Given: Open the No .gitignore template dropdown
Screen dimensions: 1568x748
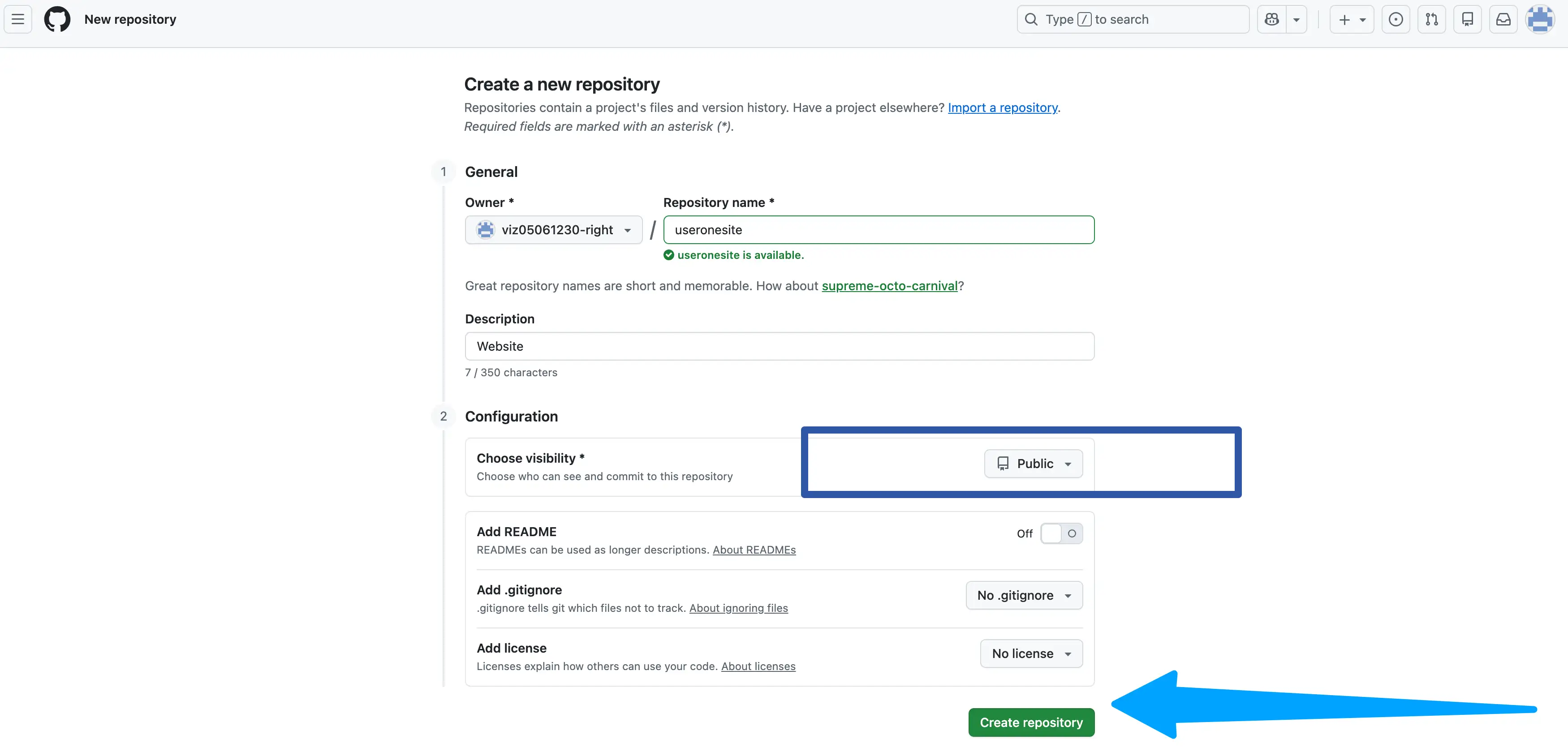Looking at the screenshot, I should [x=1024, y=595].
